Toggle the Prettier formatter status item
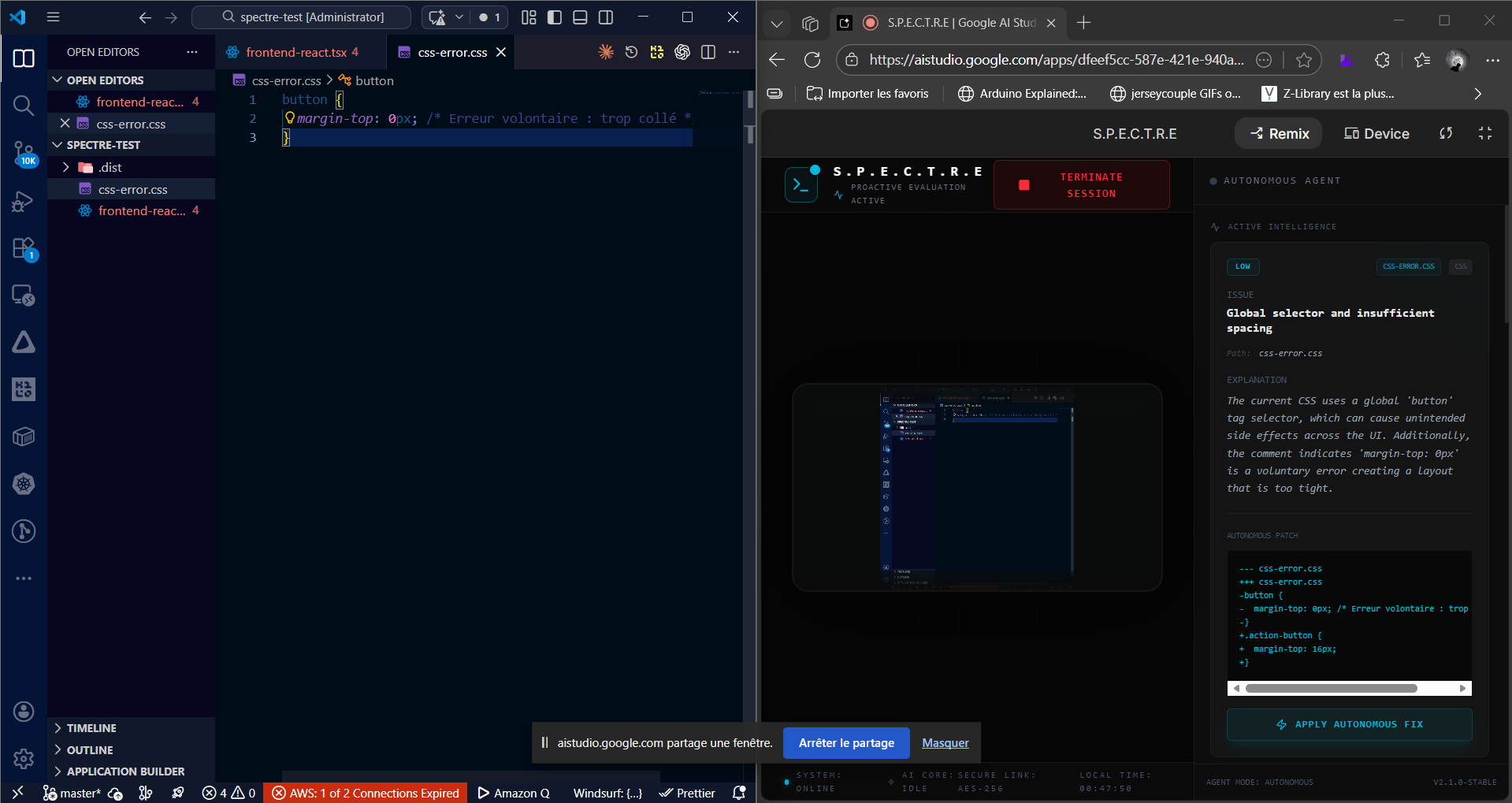This screenshot has width=1512, height=803. pos(687,793)
